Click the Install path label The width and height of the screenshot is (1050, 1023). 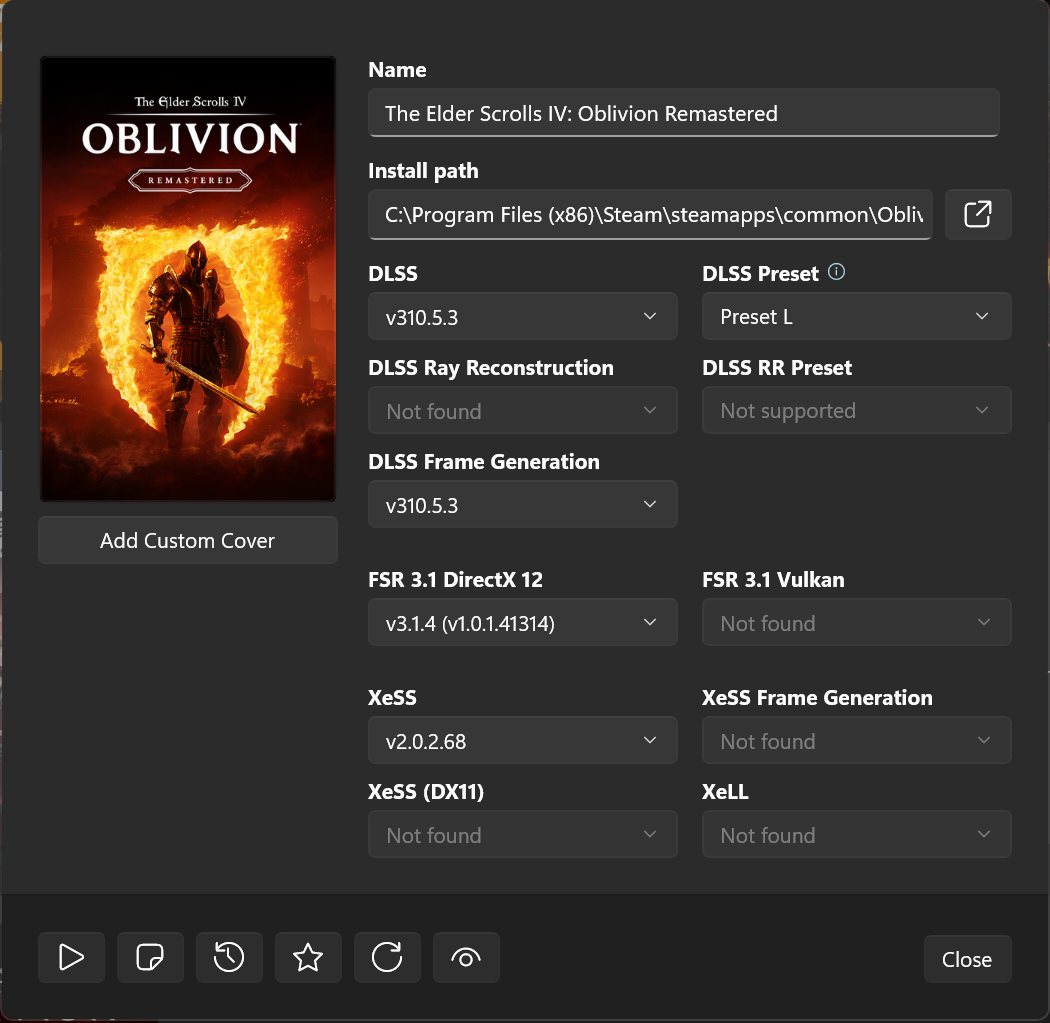pos(423,171)
